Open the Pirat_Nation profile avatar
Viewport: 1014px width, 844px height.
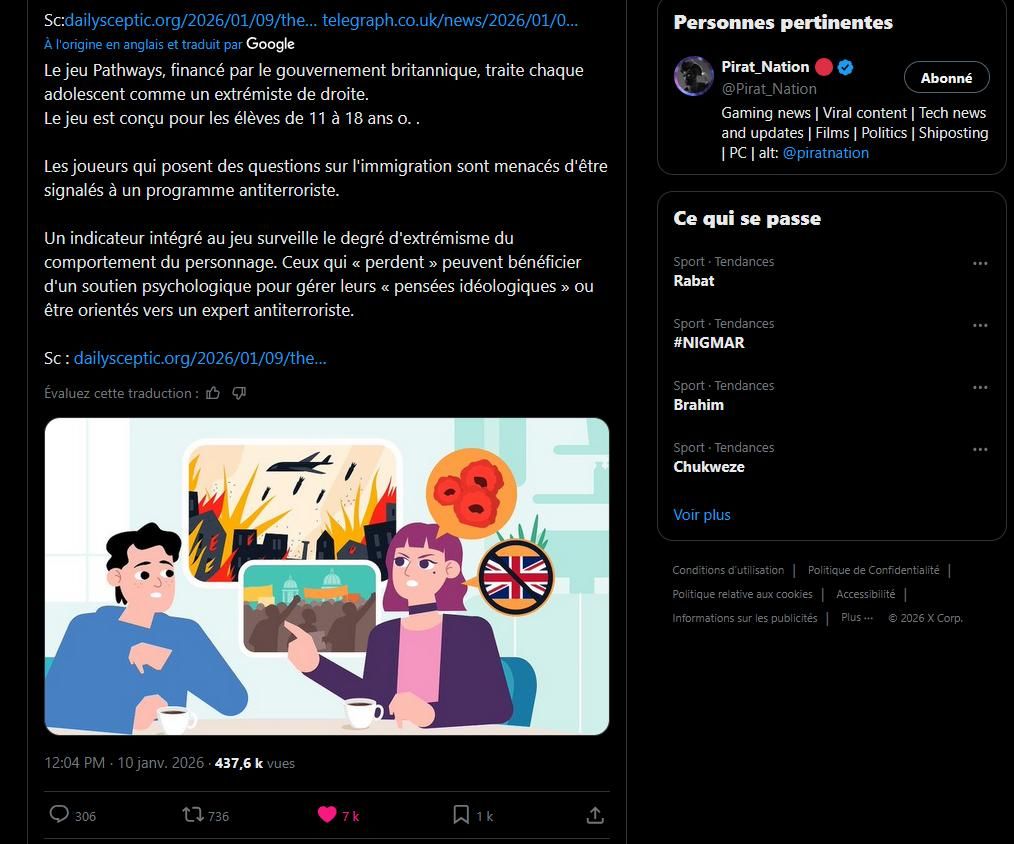point(693,76)
